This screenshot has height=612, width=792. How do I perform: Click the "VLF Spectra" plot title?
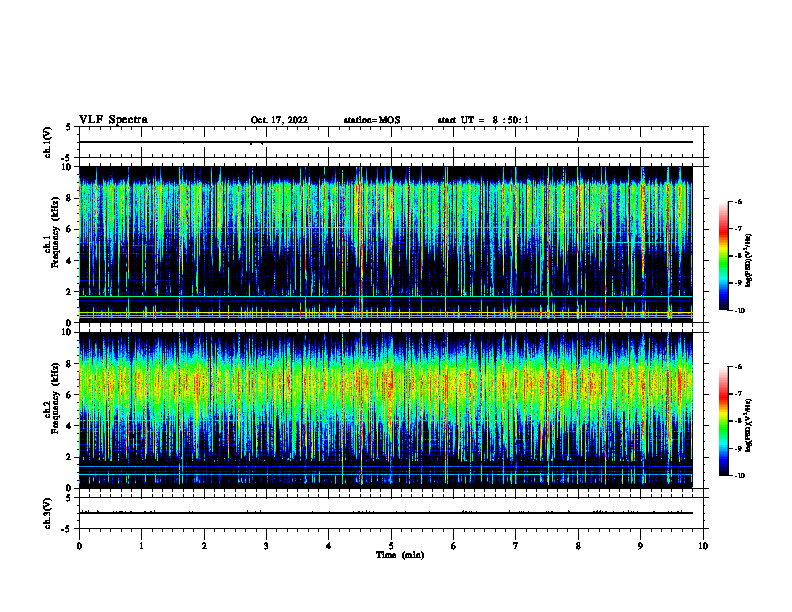pos(113,120)
